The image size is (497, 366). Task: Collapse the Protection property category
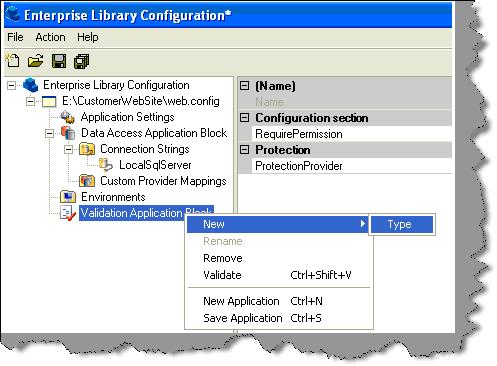pos(244,150)
